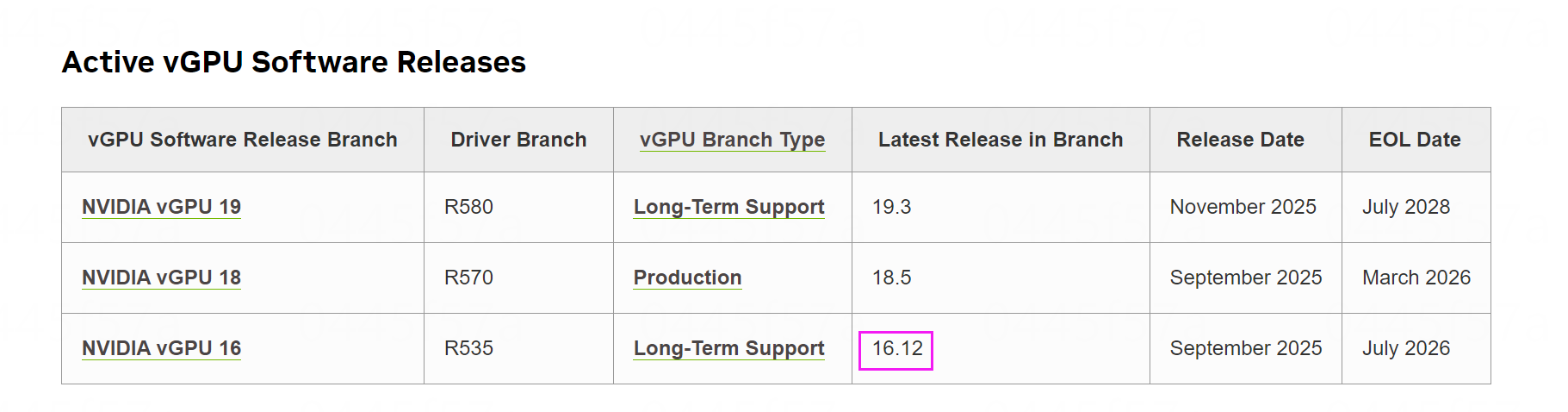Viewport: 1568px width, 412px height.
Task: Select the R580 driver branch cell
Action: point(468,207)
